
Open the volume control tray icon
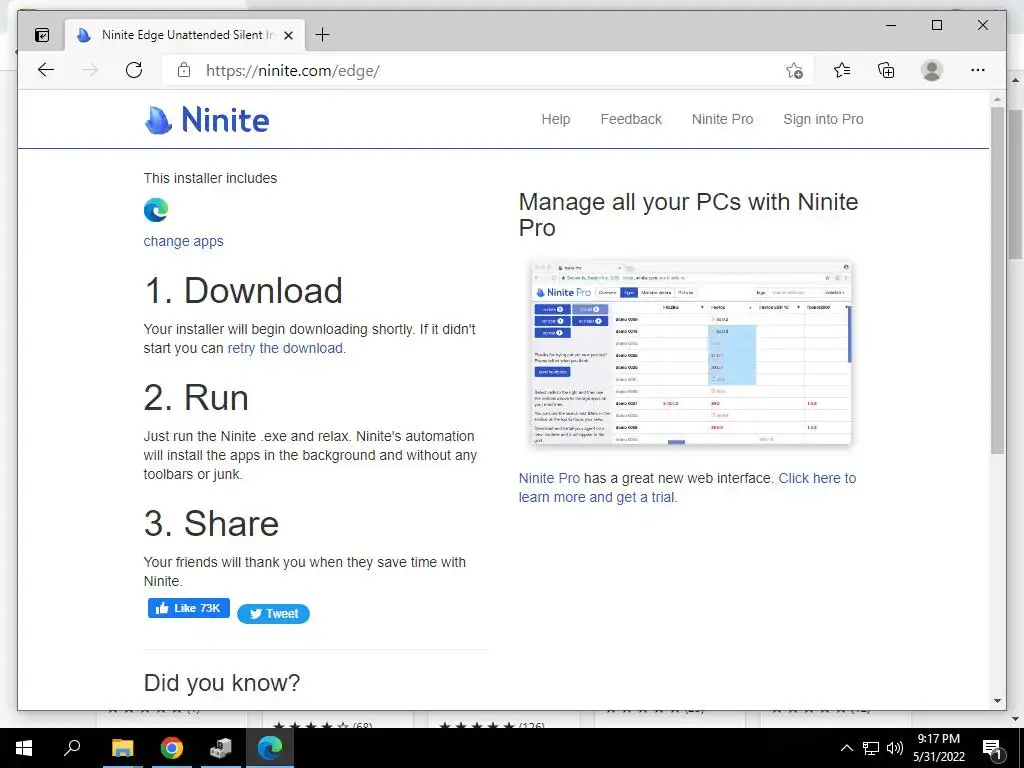coord(895,748)
